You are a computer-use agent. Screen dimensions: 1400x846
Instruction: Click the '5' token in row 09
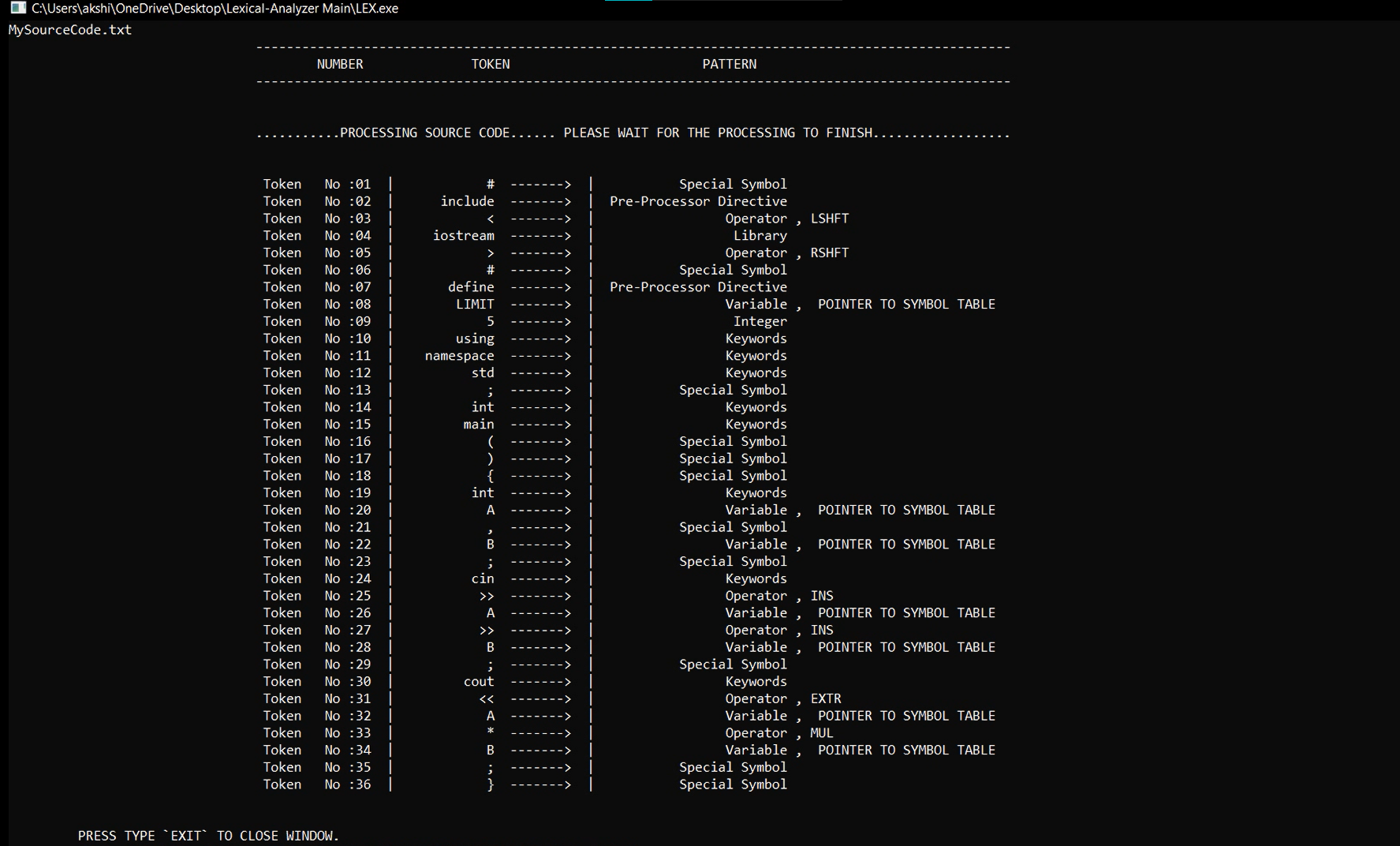coord(491,321)
